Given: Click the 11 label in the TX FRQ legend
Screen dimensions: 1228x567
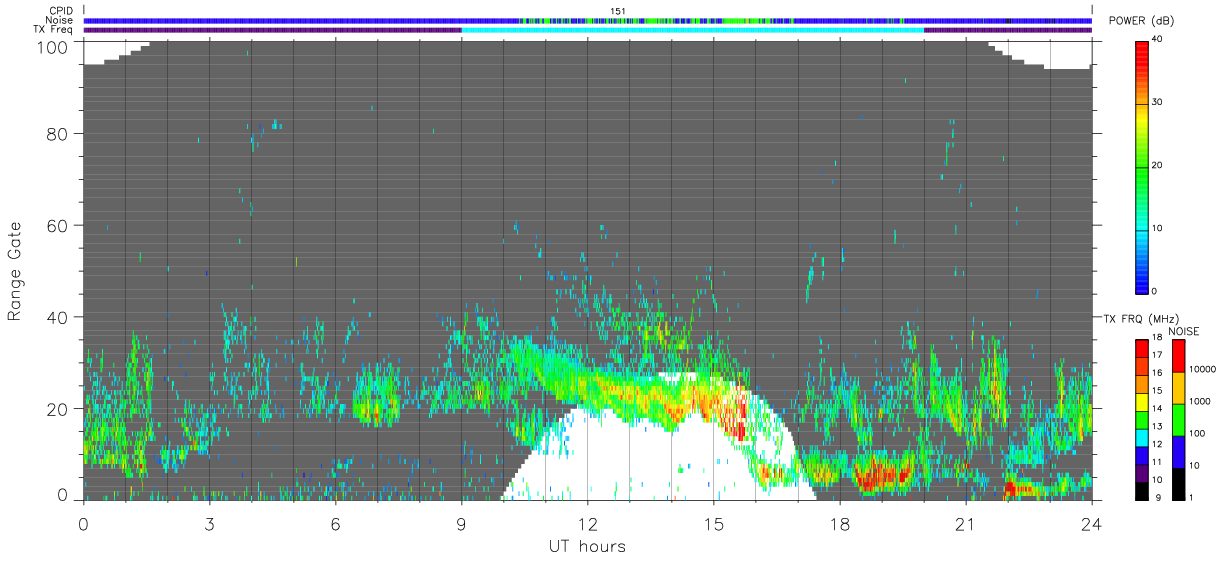Looking at the screenshot, I should [x=1158, y=462].
